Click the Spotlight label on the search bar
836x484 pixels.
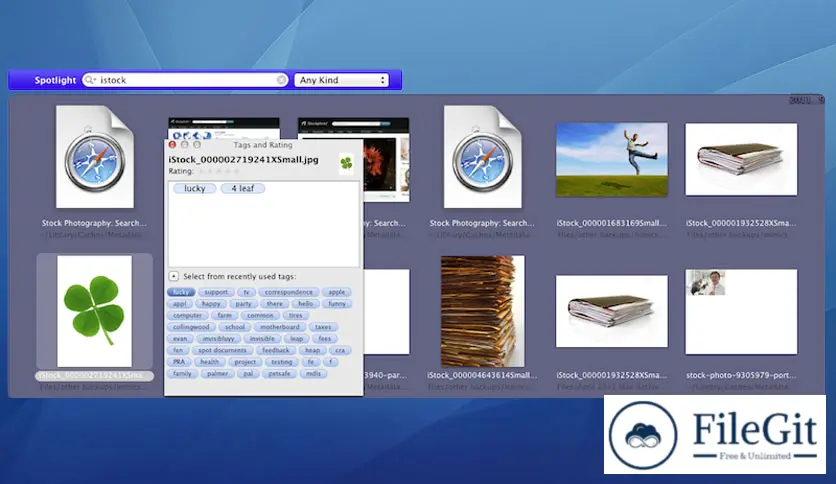tap(55, 80)
